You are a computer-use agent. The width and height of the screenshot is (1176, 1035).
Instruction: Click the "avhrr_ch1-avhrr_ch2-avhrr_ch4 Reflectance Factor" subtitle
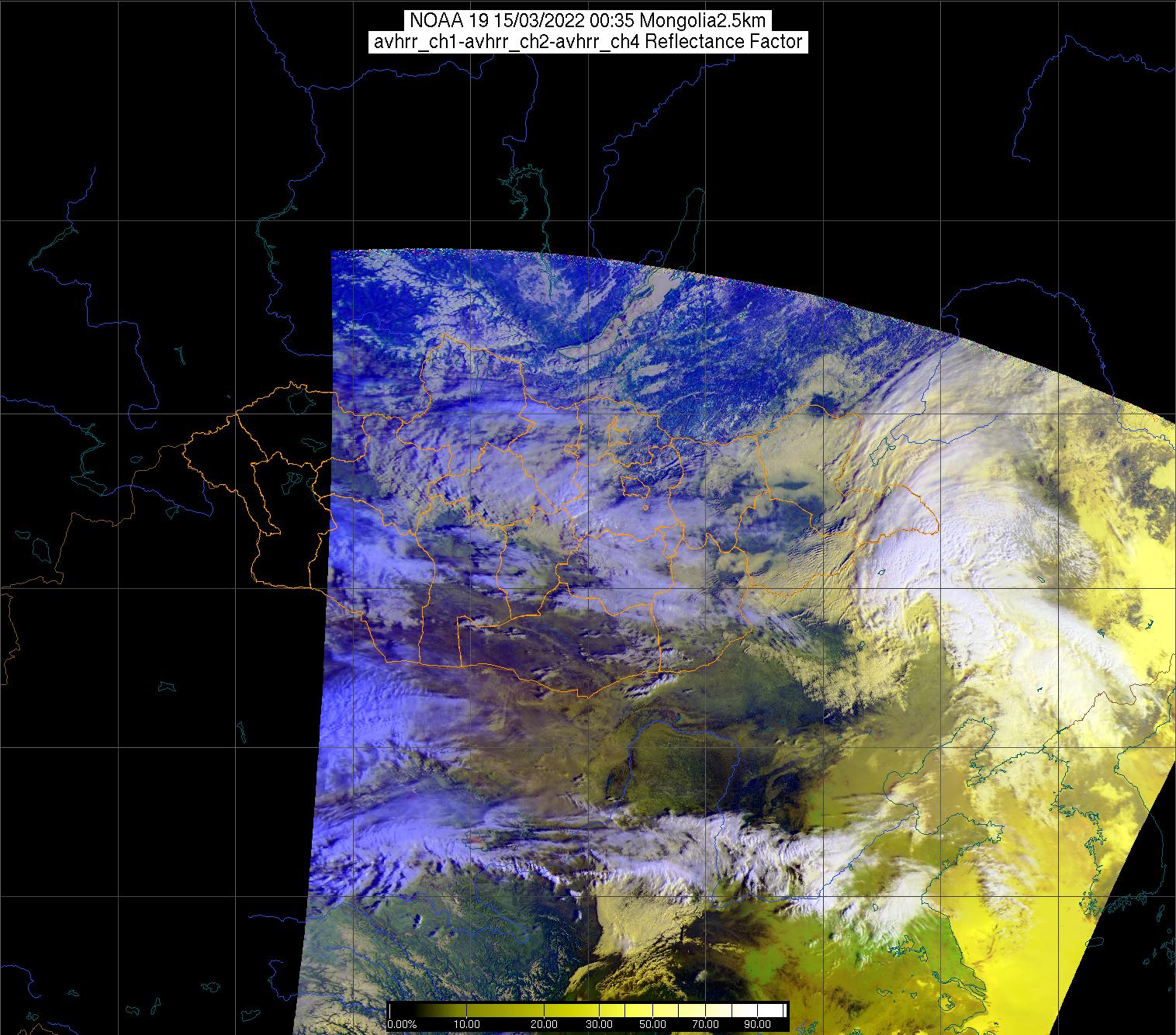[587, 43]
